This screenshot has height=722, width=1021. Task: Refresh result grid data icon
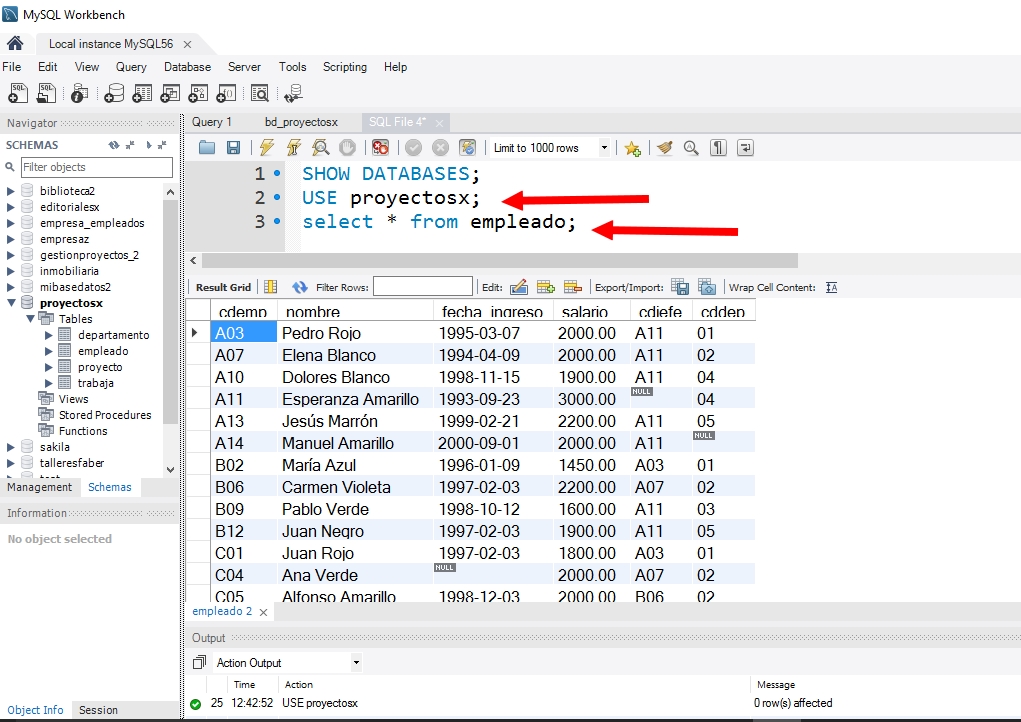click(299, 287)
